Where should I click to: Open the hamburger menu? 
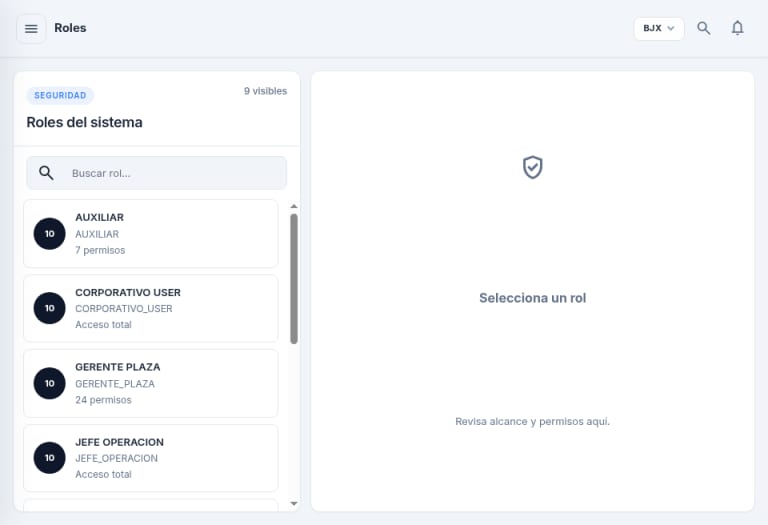coord(31,28)
